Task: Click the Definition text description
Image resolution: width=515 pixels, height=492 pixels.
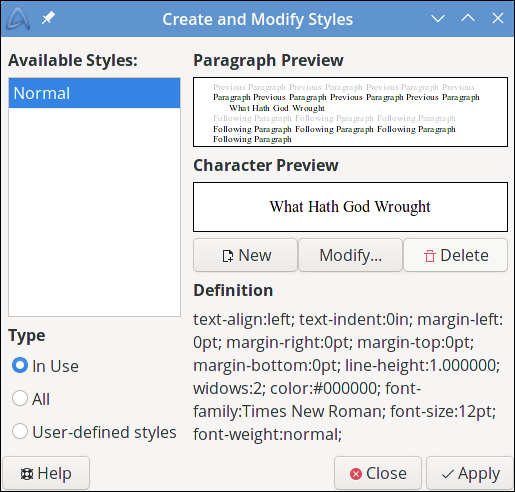Action: 348,377
